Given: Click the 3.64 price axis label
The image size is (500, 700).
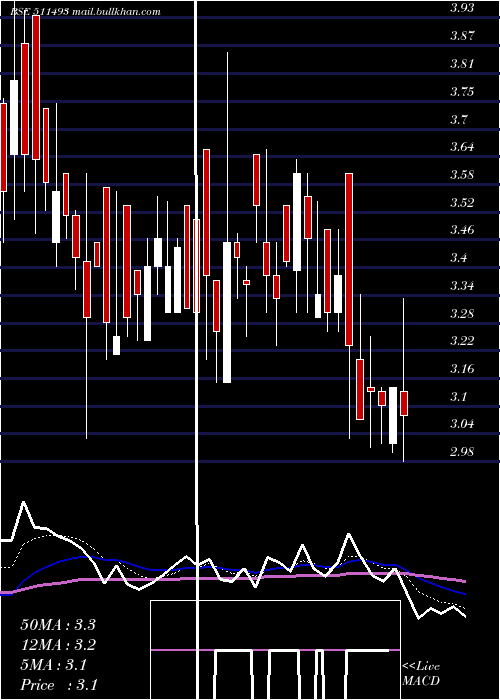Looking at the screenshot, I should (462, 146).
